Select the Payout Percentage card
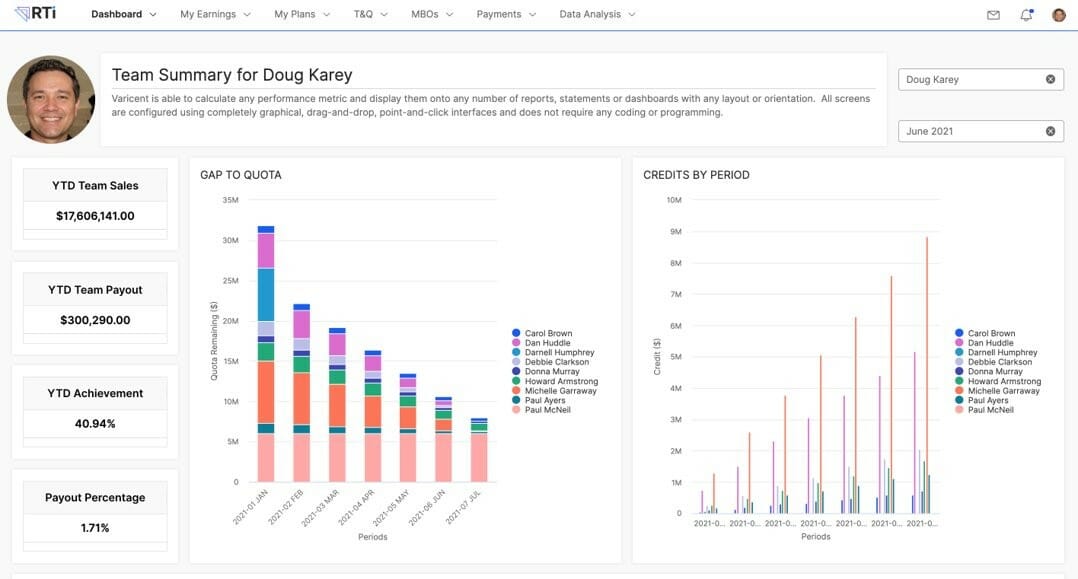 [95, 513]
